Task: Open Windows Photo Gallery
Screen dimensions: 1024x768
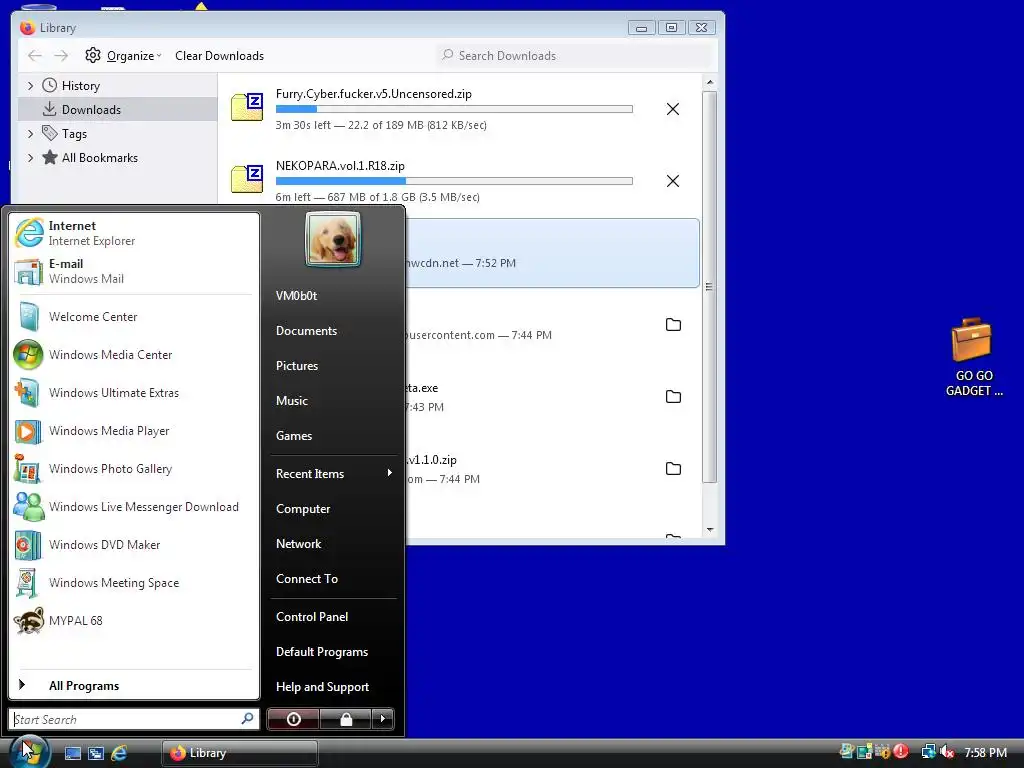Action: 134,469
